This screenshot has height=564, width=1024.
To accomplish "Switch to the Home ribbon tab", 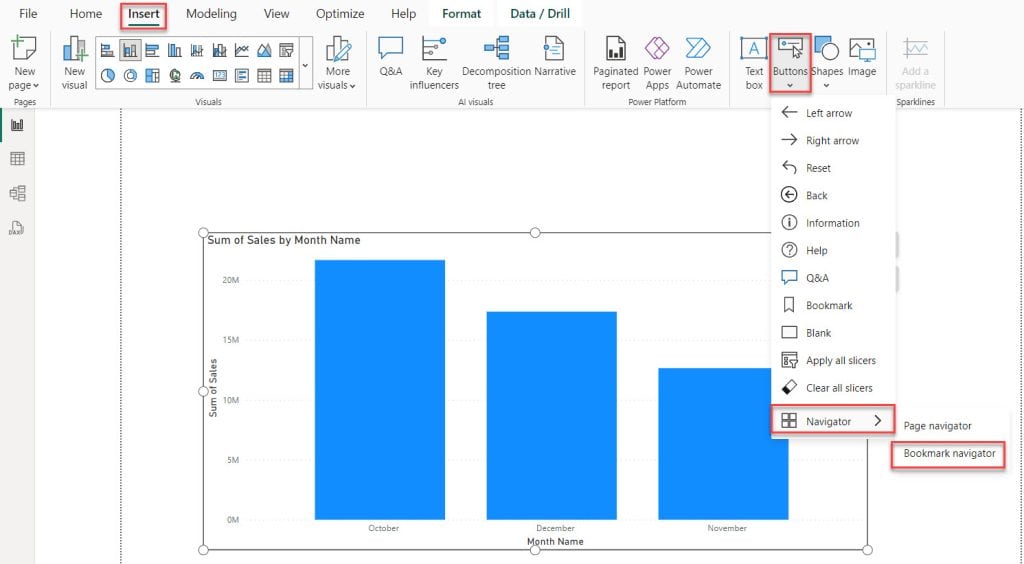I will pos(86,14).
